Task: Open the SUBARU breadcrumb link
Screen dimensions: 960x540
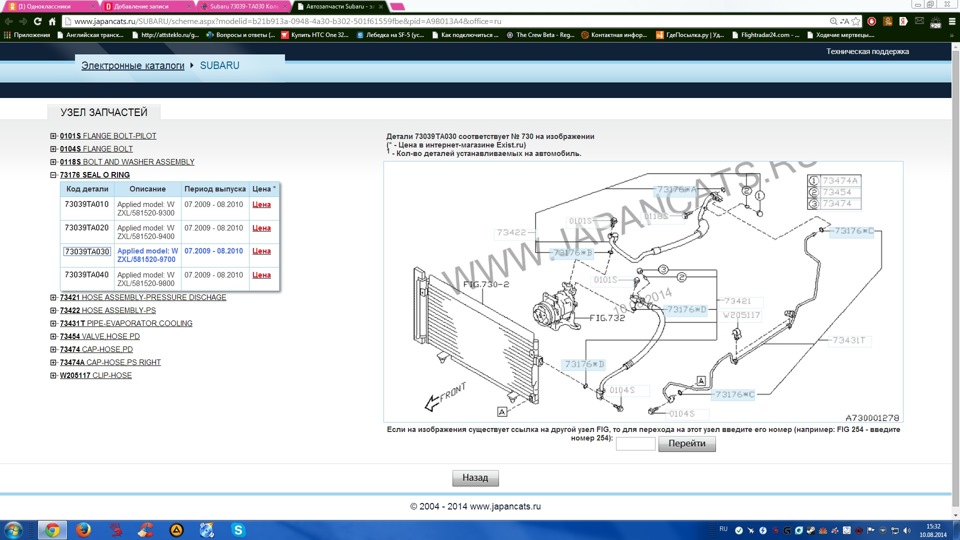Action: coord(219,66)
